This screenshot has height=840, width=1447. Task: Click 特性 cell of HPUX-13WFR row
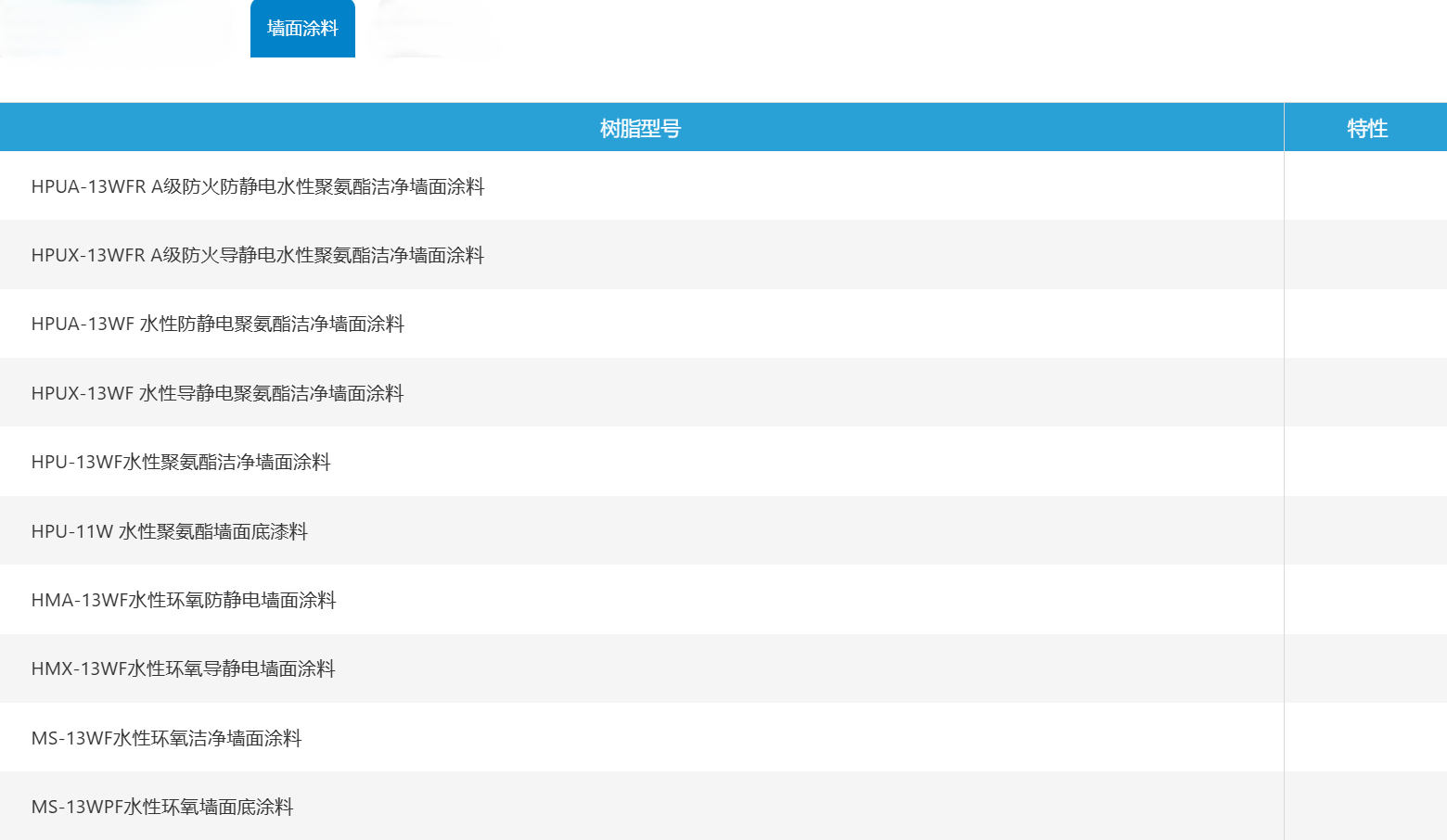1365,255
